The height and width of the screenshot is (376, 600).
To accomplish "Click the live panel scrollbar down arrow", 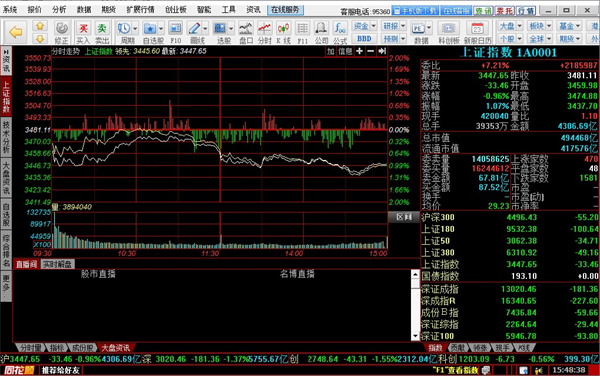I will pyautogui.click(x=415, y=336).
